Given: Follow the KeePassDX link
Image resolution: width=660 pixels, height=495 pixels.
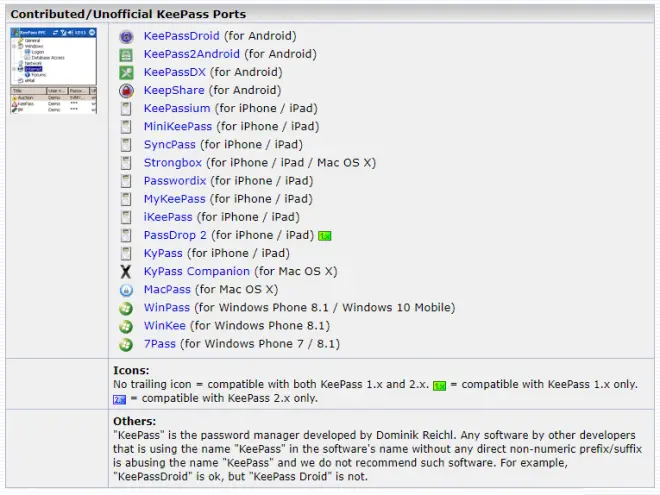Looking at the screenshot, I should pos(175,72).
